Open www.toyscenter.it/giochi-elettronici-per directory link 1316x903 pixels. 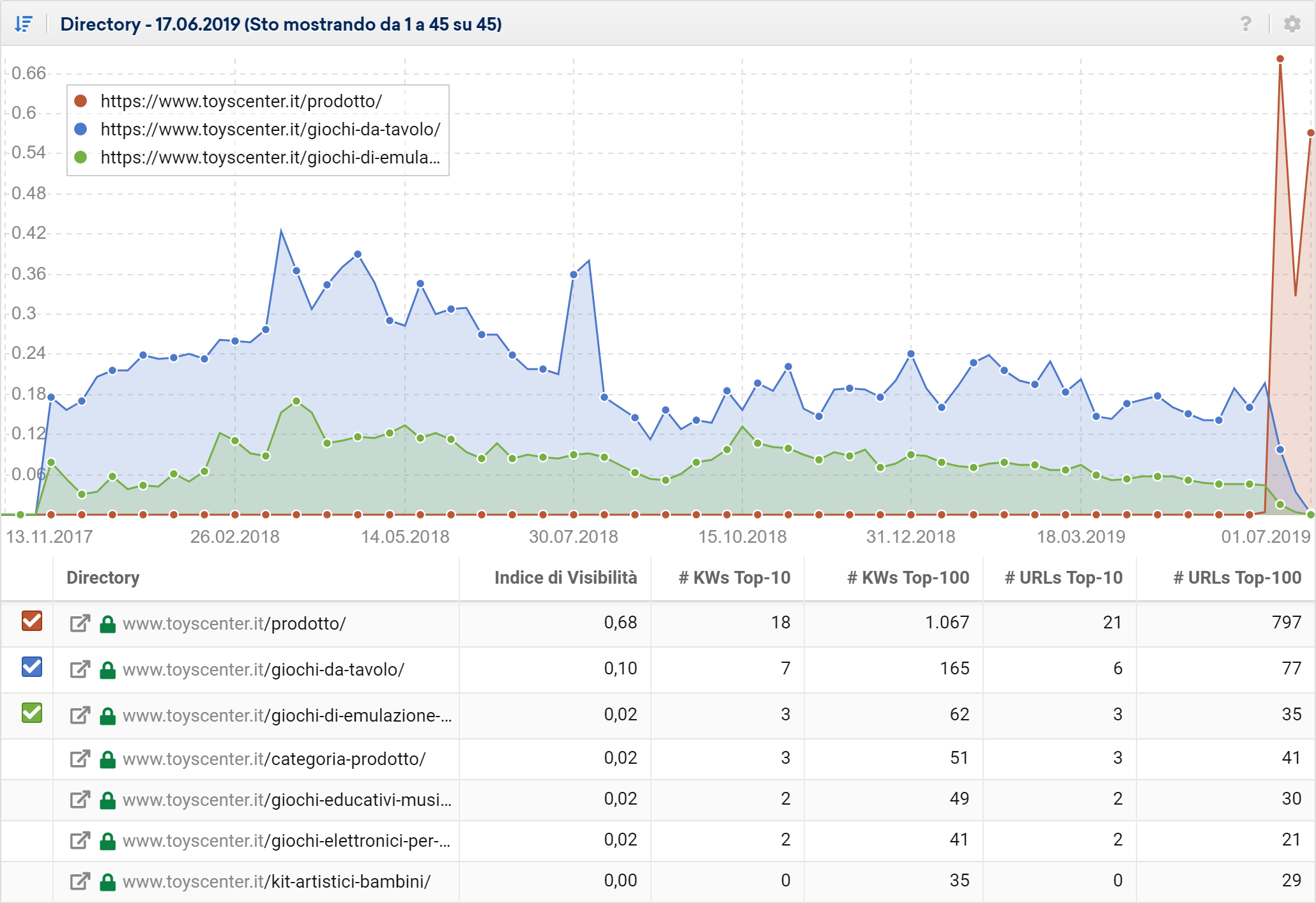click(x=287, y=840)
